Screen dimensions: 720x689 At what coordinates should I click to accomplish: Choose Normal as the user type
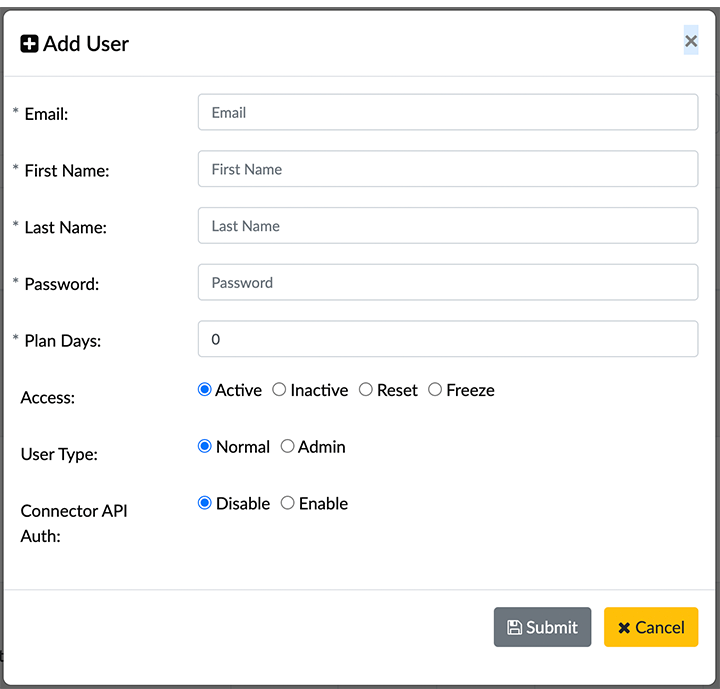point(205,447)
